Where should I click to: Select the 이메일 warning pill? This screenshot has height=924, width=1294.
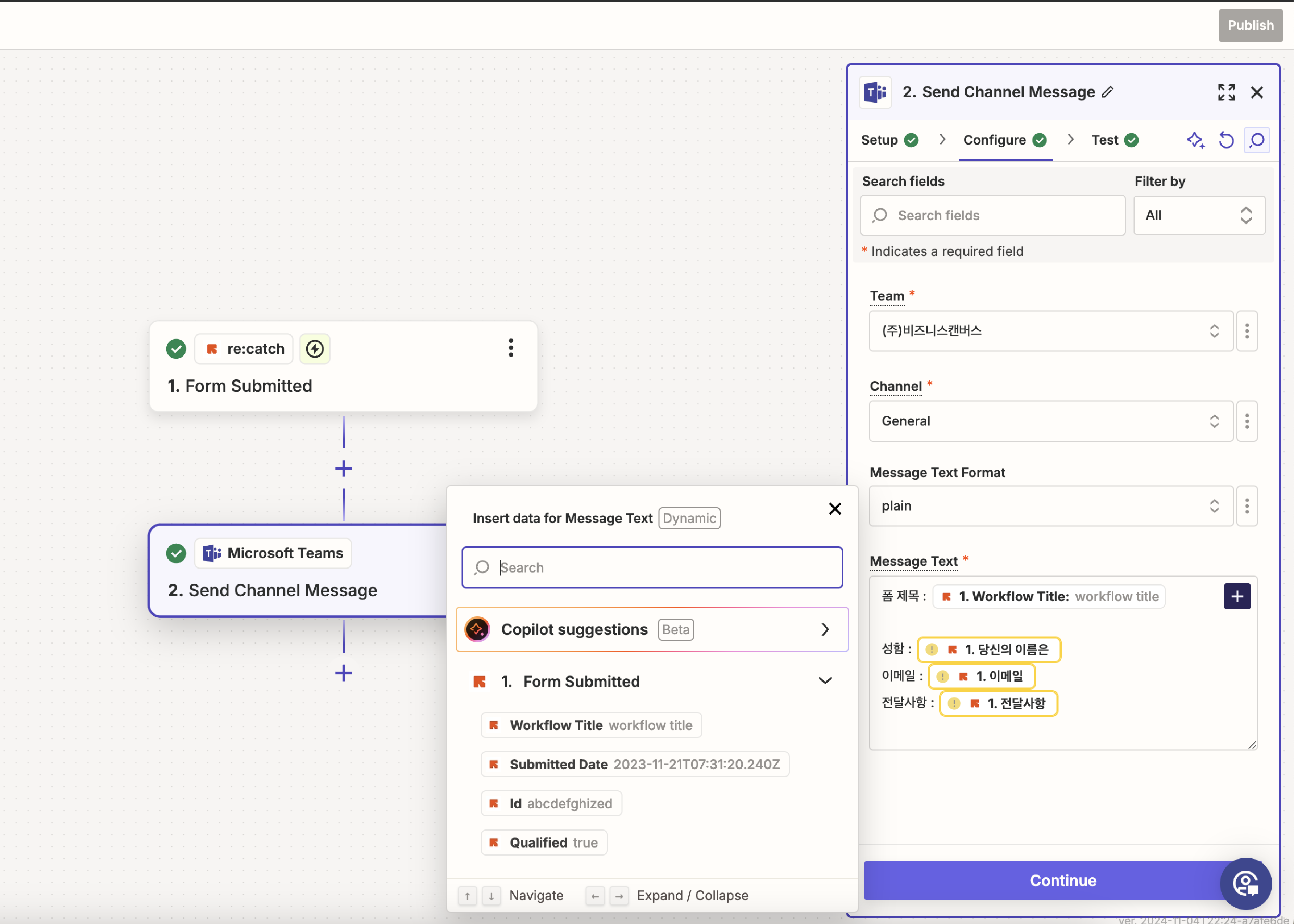click(981, 677)
